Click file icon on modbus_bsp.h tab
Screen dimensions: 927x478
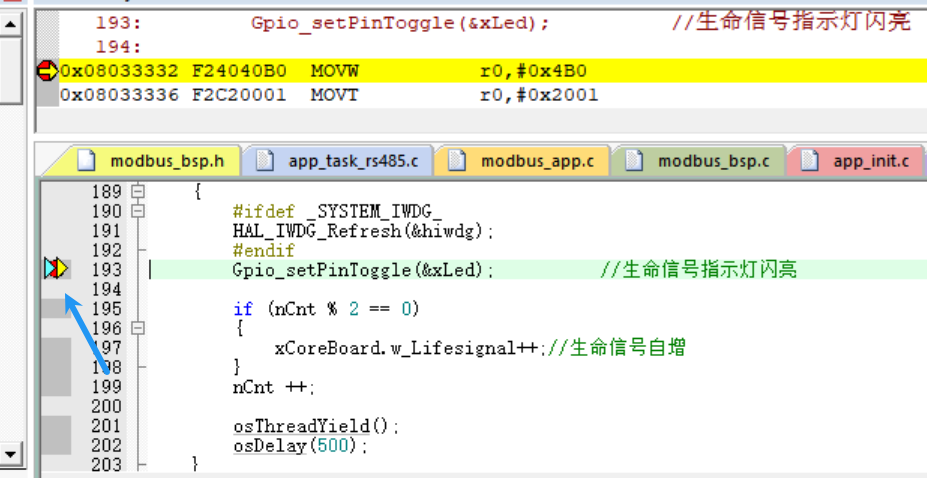tap(87, 161)
